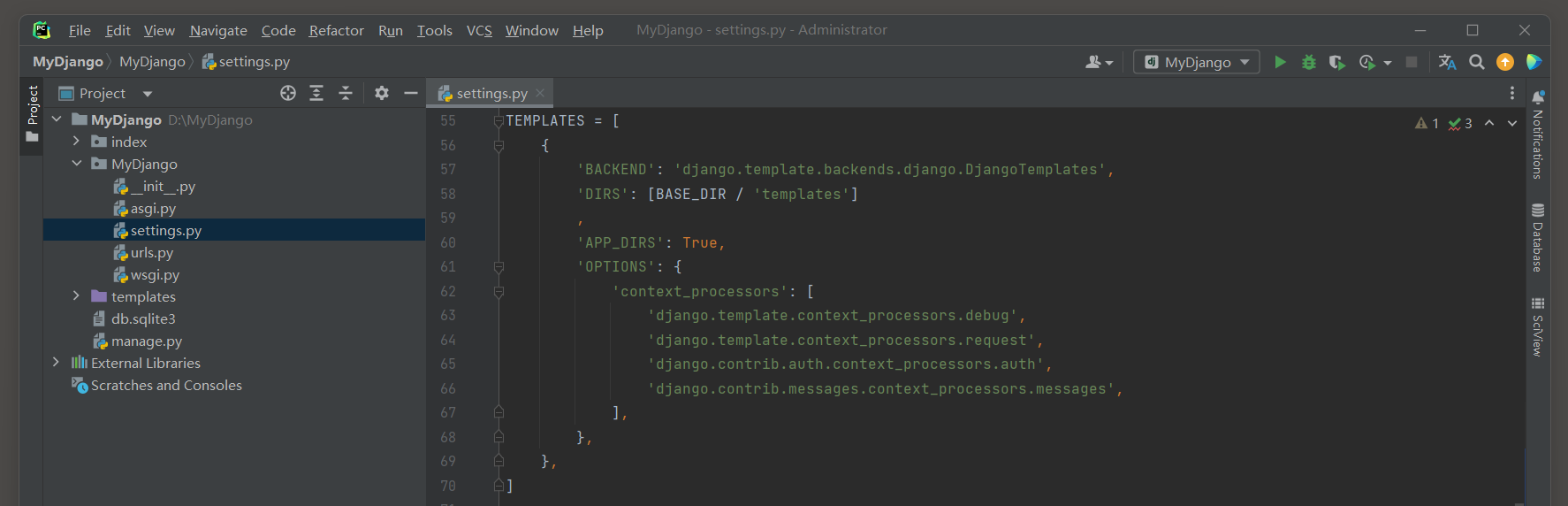Open the Code menu
This screenshot has width=1568, height=506.
pos(278,30)
